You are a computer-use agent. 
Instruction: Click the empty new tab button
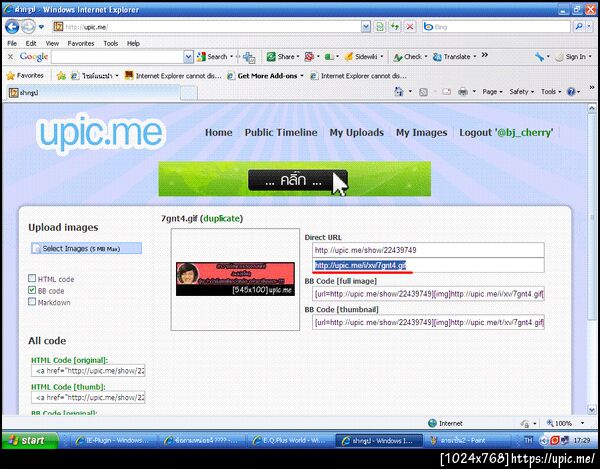[189, 93]
